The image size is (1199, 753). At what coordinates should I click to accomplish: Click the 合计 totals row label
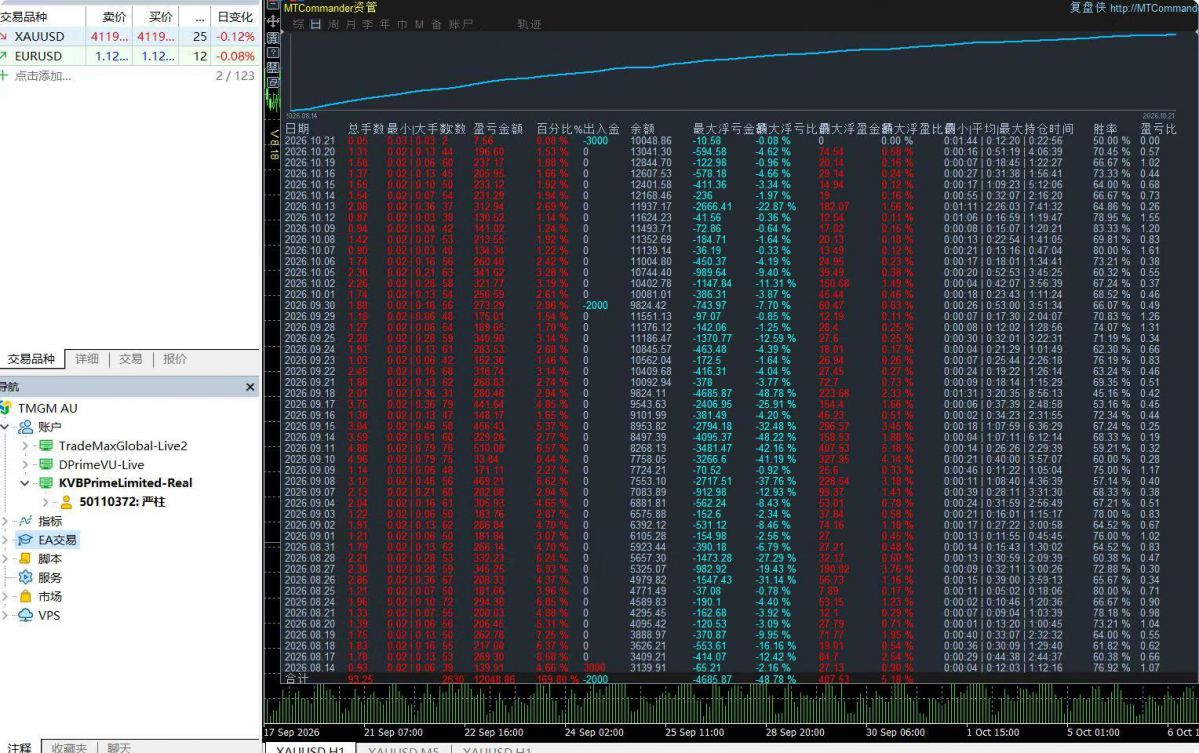[x=297, y=679]
